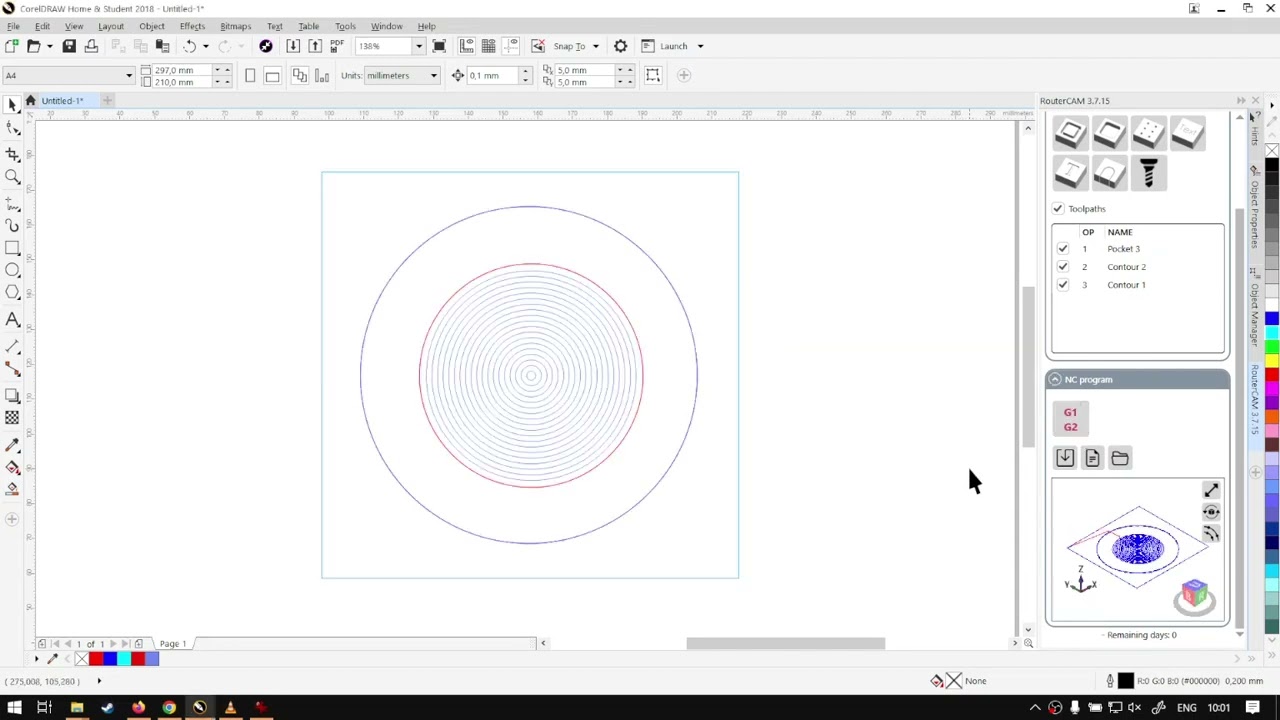Select the Smart Fill tool

click(12, 489)
